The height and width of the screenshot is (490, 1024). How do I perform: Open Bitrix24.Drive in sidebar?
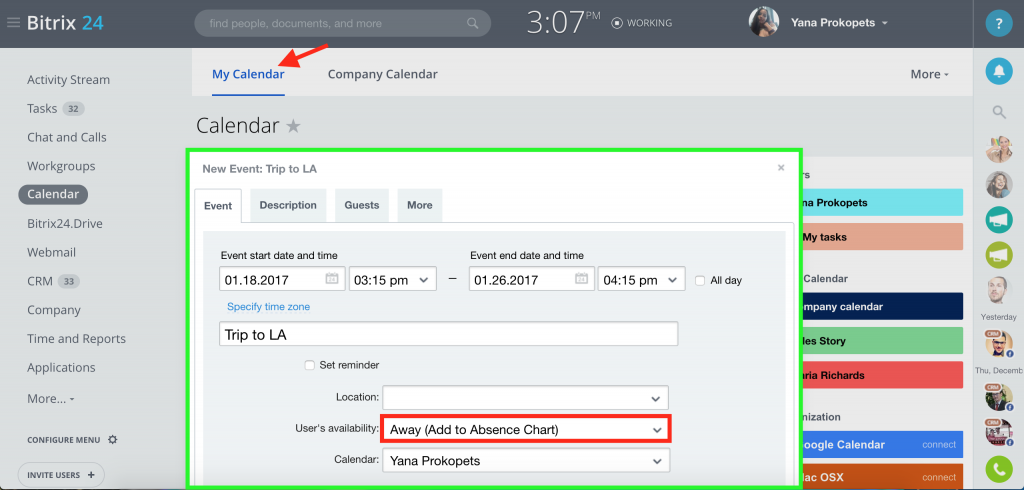[x=65, y=223]
